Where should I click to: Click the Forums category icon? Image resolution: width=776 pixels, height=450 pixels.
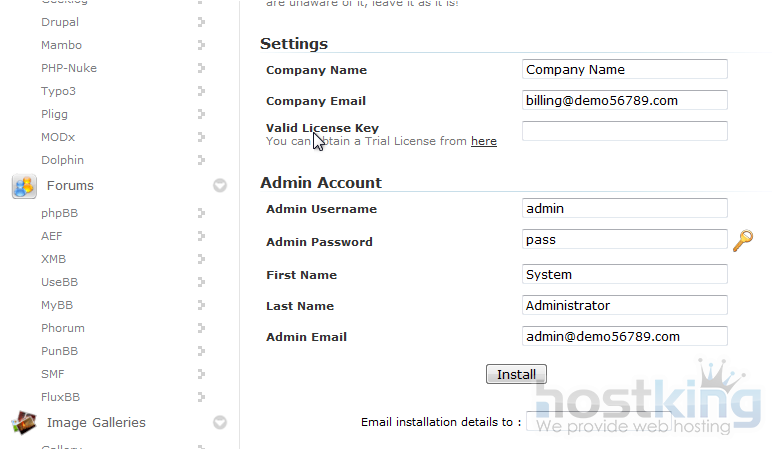[24, 186]
